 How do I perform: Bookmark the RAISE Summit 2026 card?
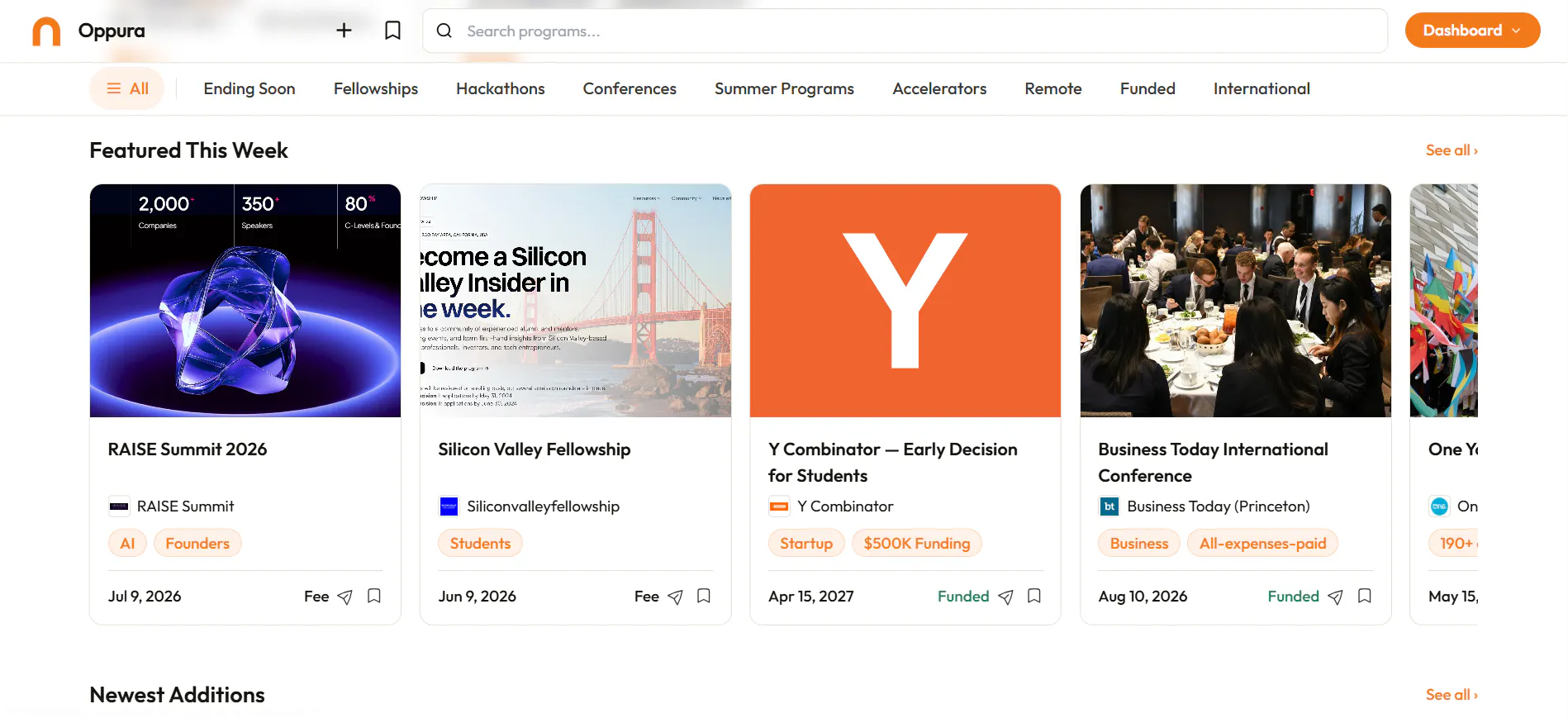[x=374, y=596]
